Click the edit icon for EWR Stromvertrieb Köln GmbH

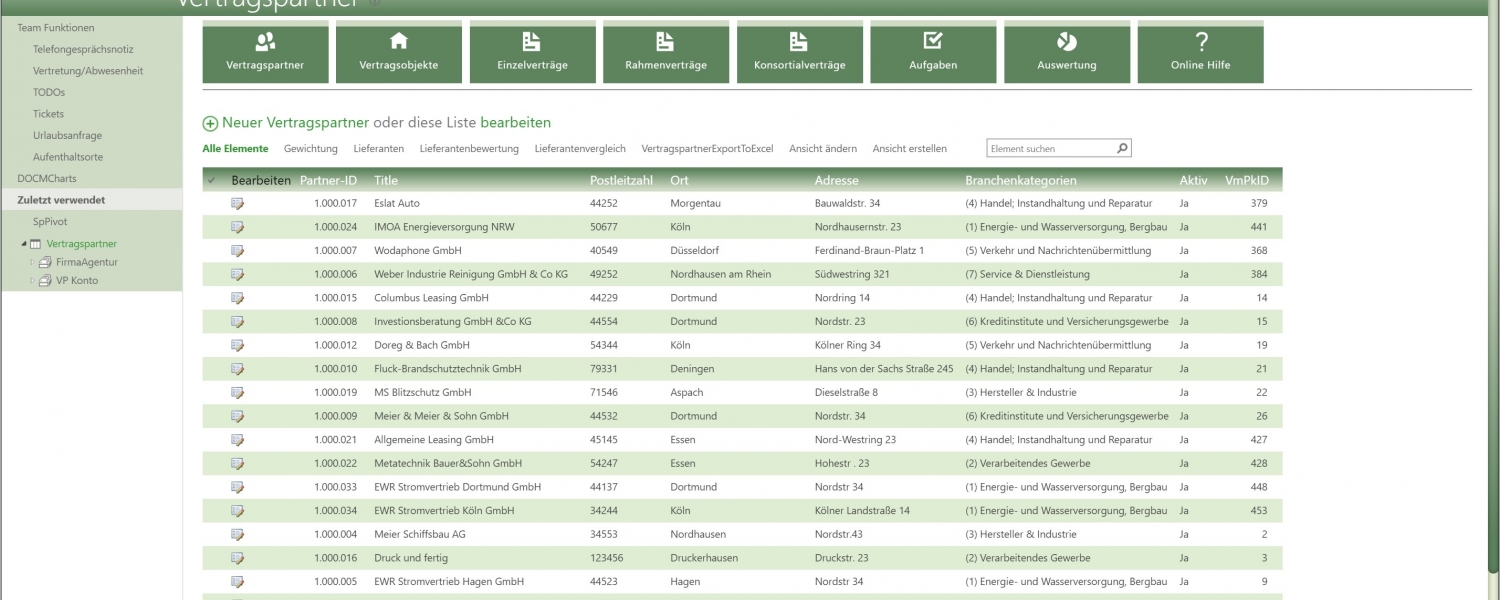pyautogui.click(x=237, y=511)
